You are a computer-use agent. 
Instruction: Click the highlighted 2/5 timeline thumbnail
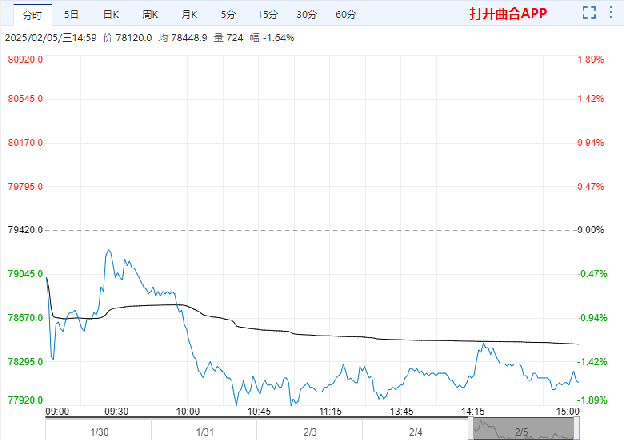521,429
